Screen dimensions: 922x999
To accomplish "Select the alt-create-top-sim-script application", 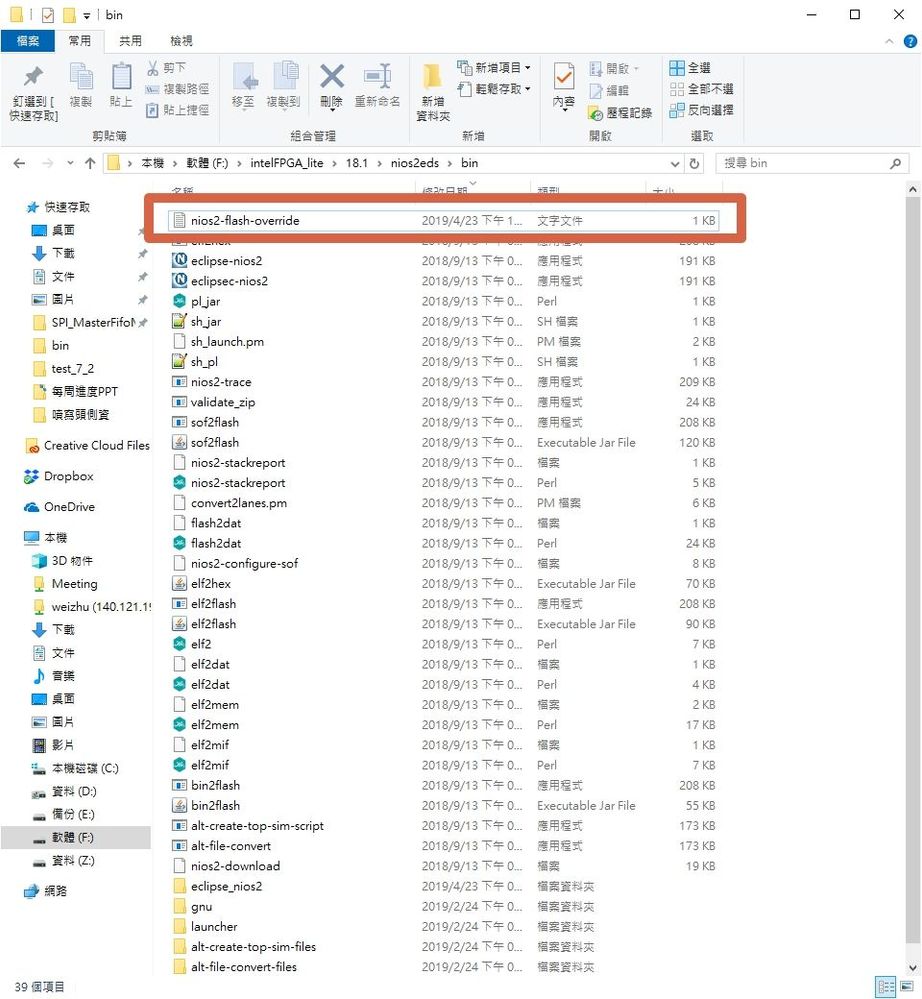I will click(442, 826).
